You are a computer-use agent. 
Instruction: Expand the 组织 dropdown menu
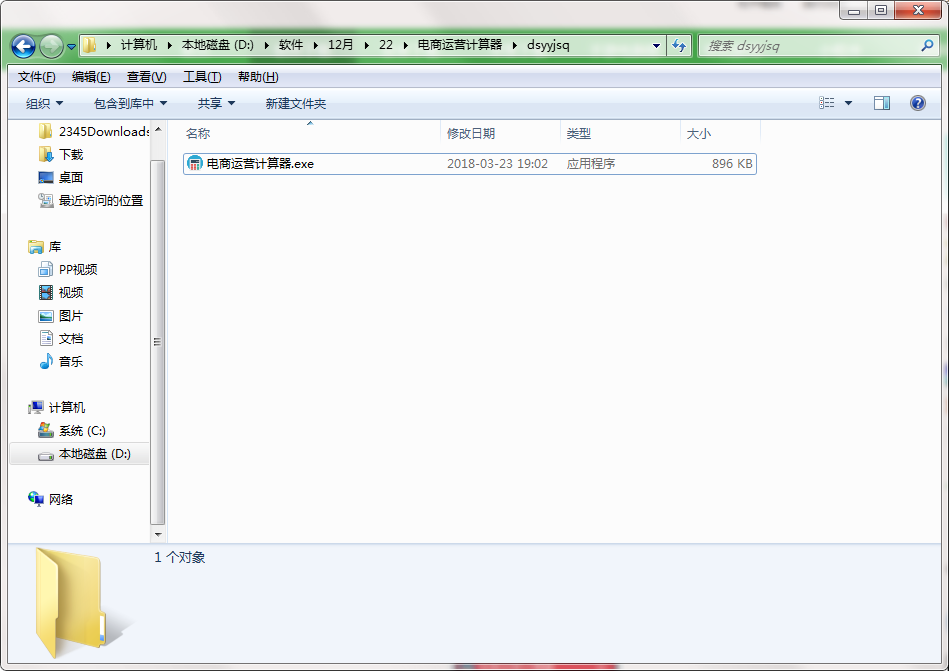(44, 104)
